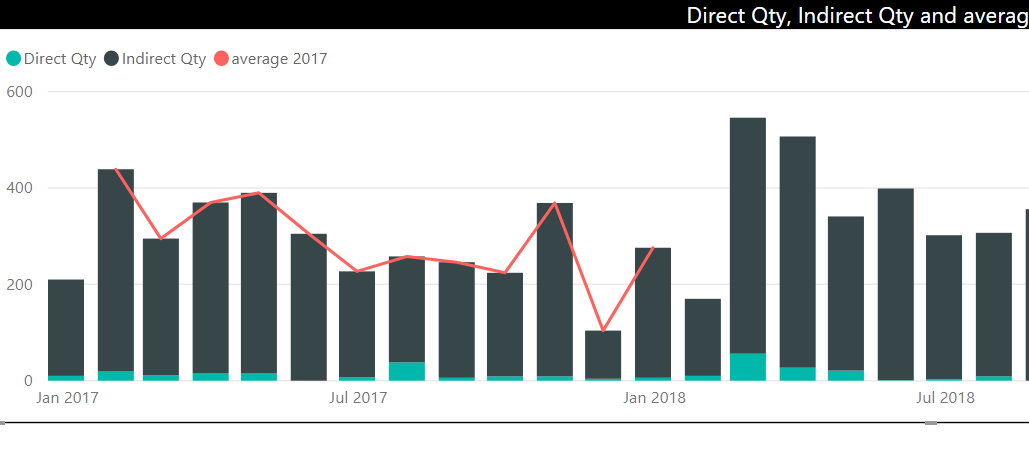Click the average 2017 red legend marker
The image size is (1029, 449).
(222, 58)
